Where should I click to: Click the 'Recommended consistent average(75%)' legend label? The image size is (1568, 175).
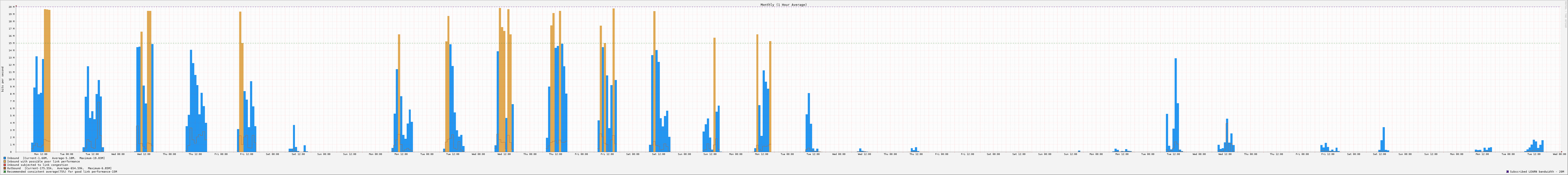[62, 172]
